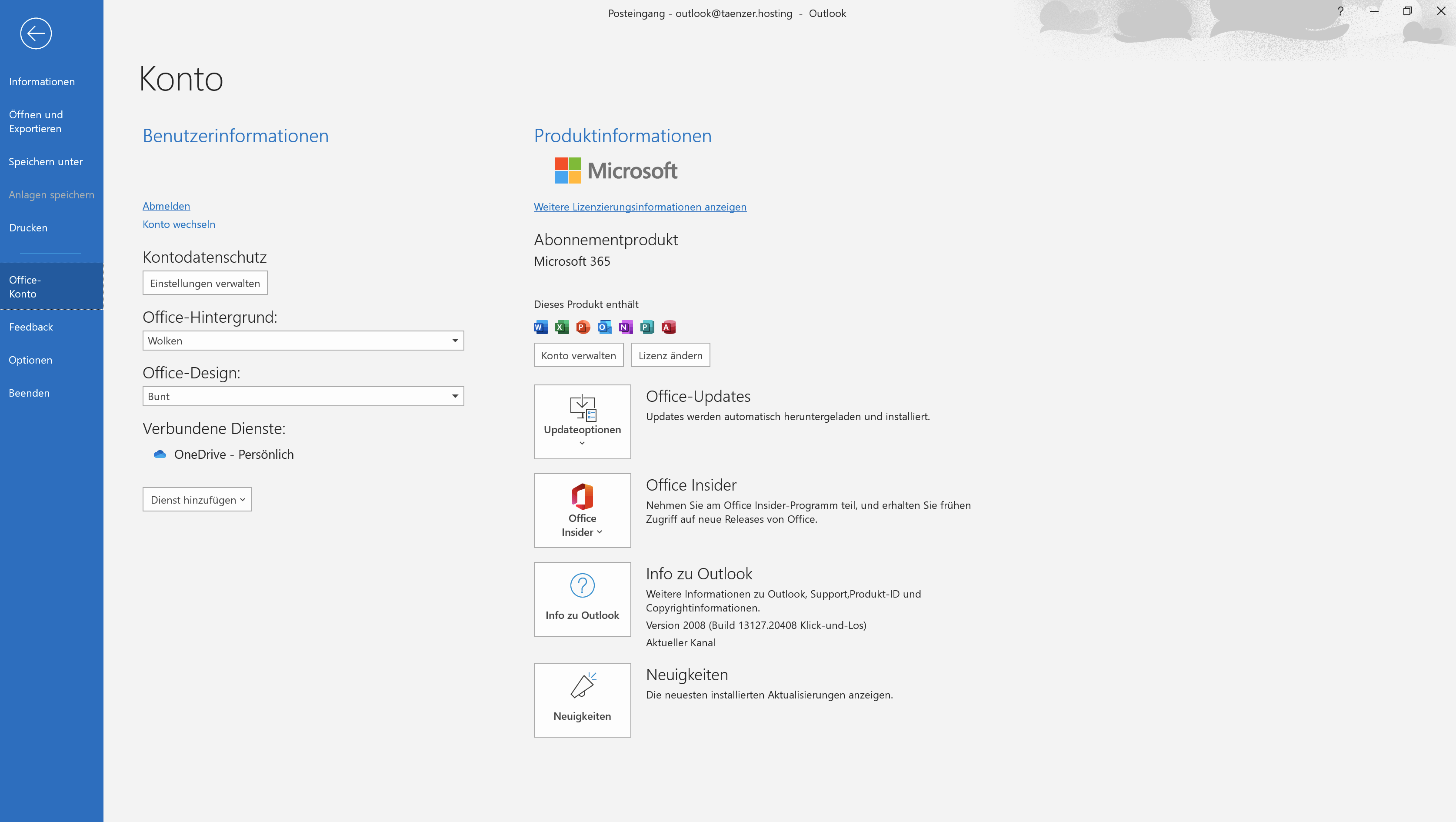
Task: Click the Publisher icon
Action: pos(647,327)
